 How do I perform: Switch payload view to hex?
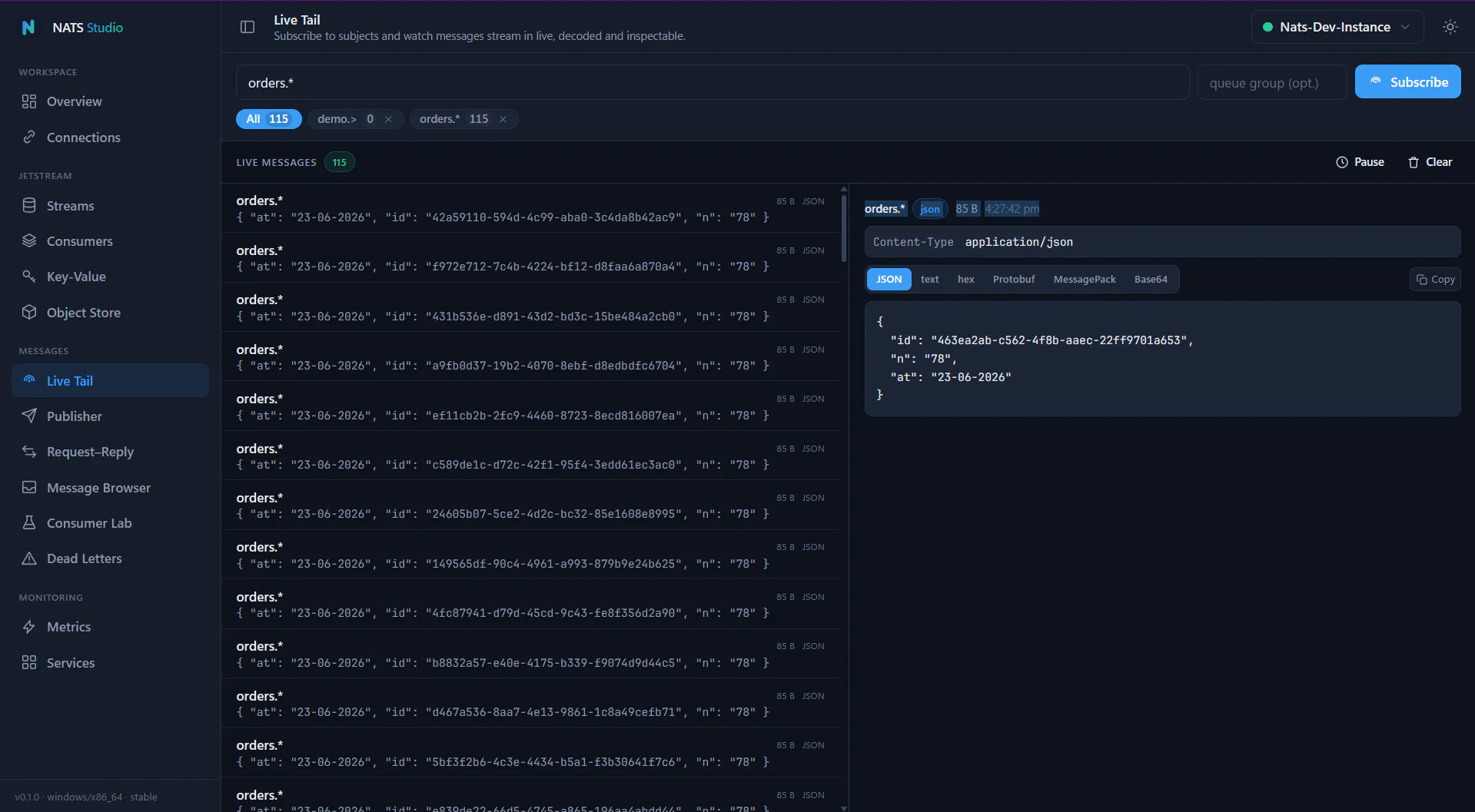tap(965, 280)
